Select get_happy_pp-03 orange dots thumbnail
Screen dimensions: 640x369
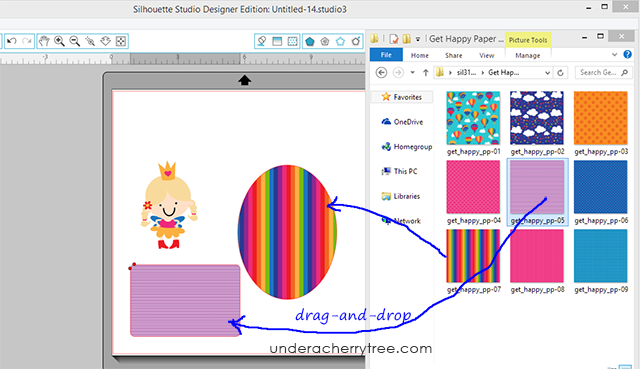coord(600,118)
